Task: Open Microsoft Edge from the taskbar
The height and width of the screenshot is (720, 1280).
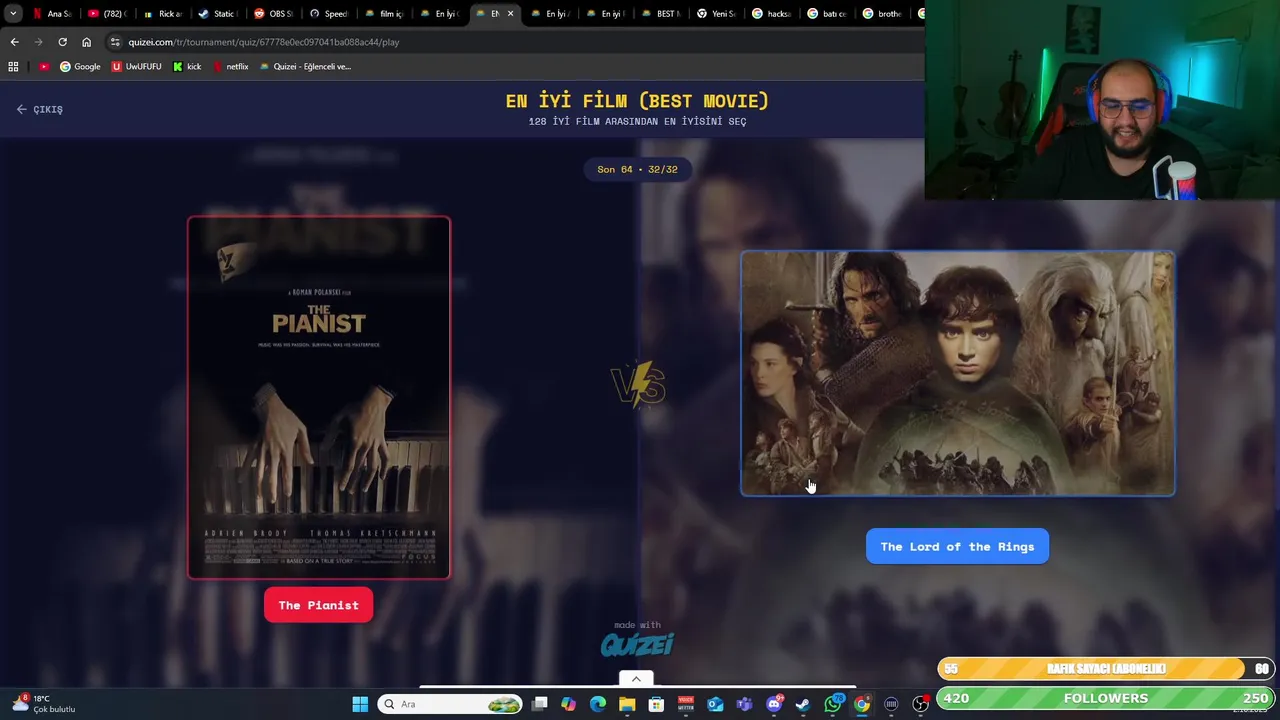Action: [598, 704]
